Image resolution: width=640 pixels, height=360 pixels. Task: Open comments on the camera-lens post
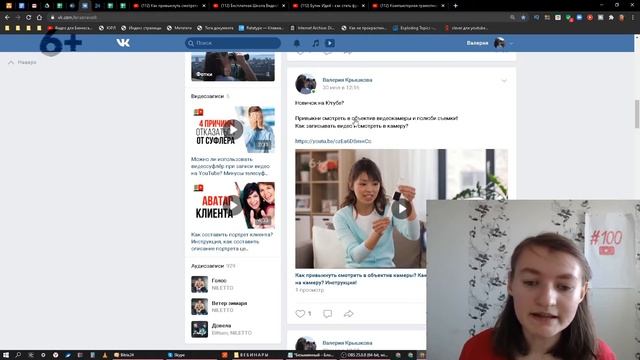[x=327, y=313]
